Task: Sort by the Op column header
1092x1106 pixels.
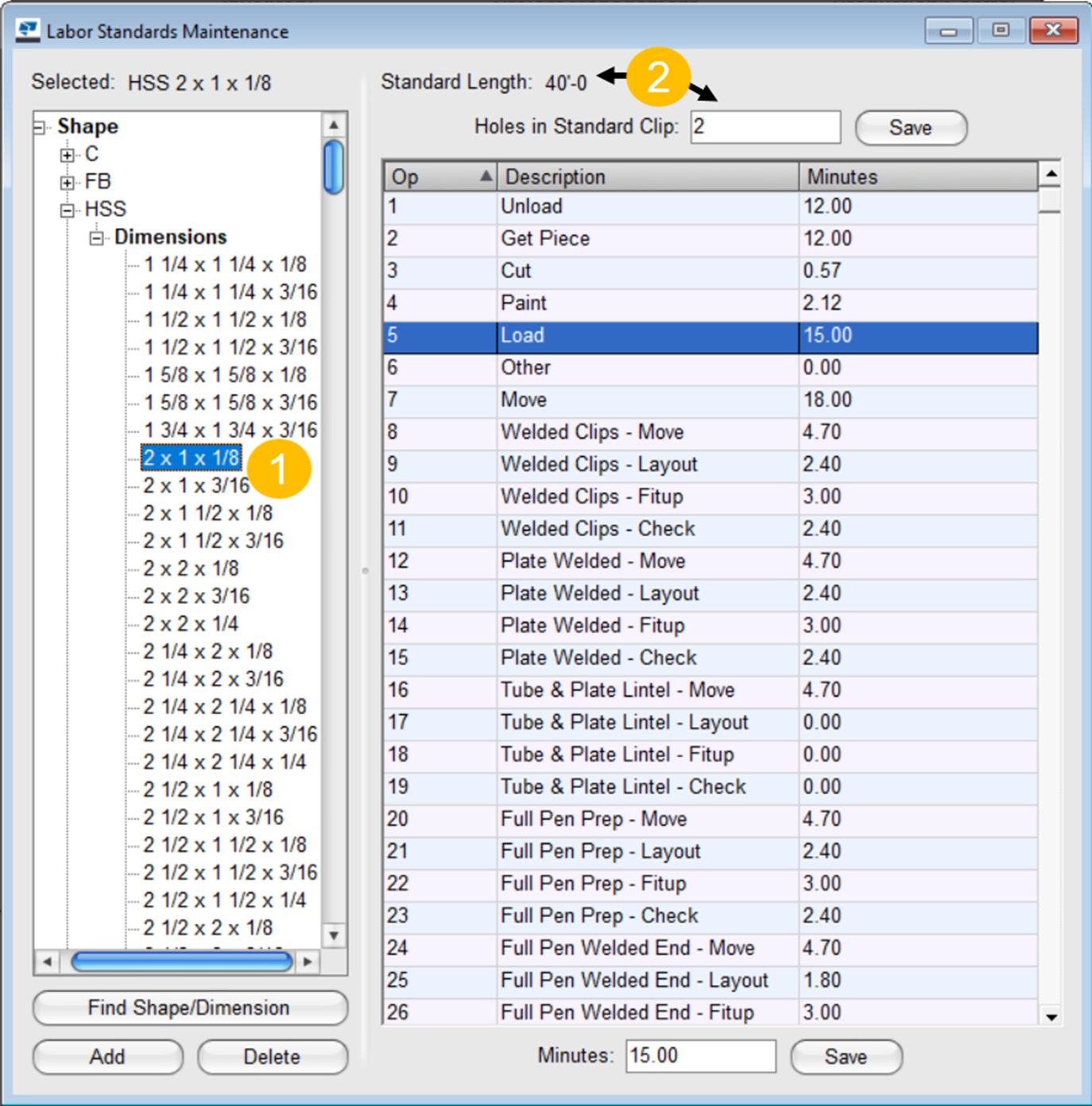Action: point(439,176)
